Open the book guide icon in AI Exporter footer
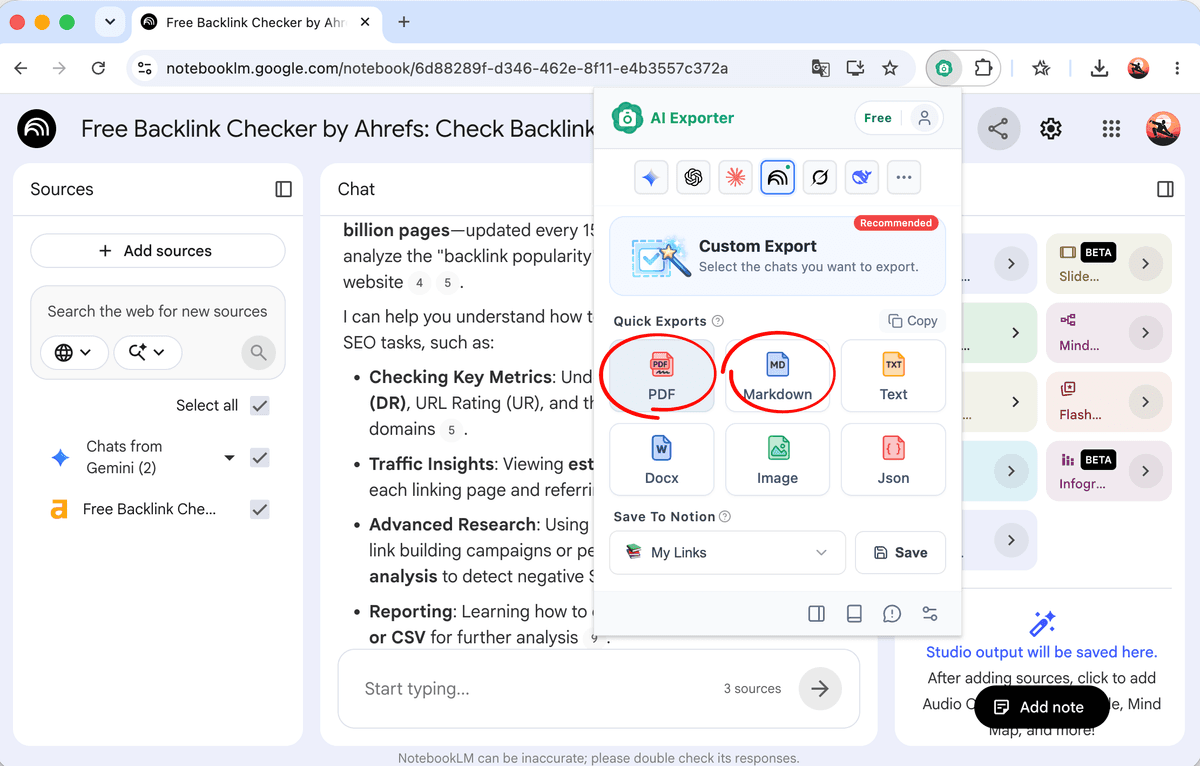Screen dimensions: 1200x766 (x=854, y=614)
